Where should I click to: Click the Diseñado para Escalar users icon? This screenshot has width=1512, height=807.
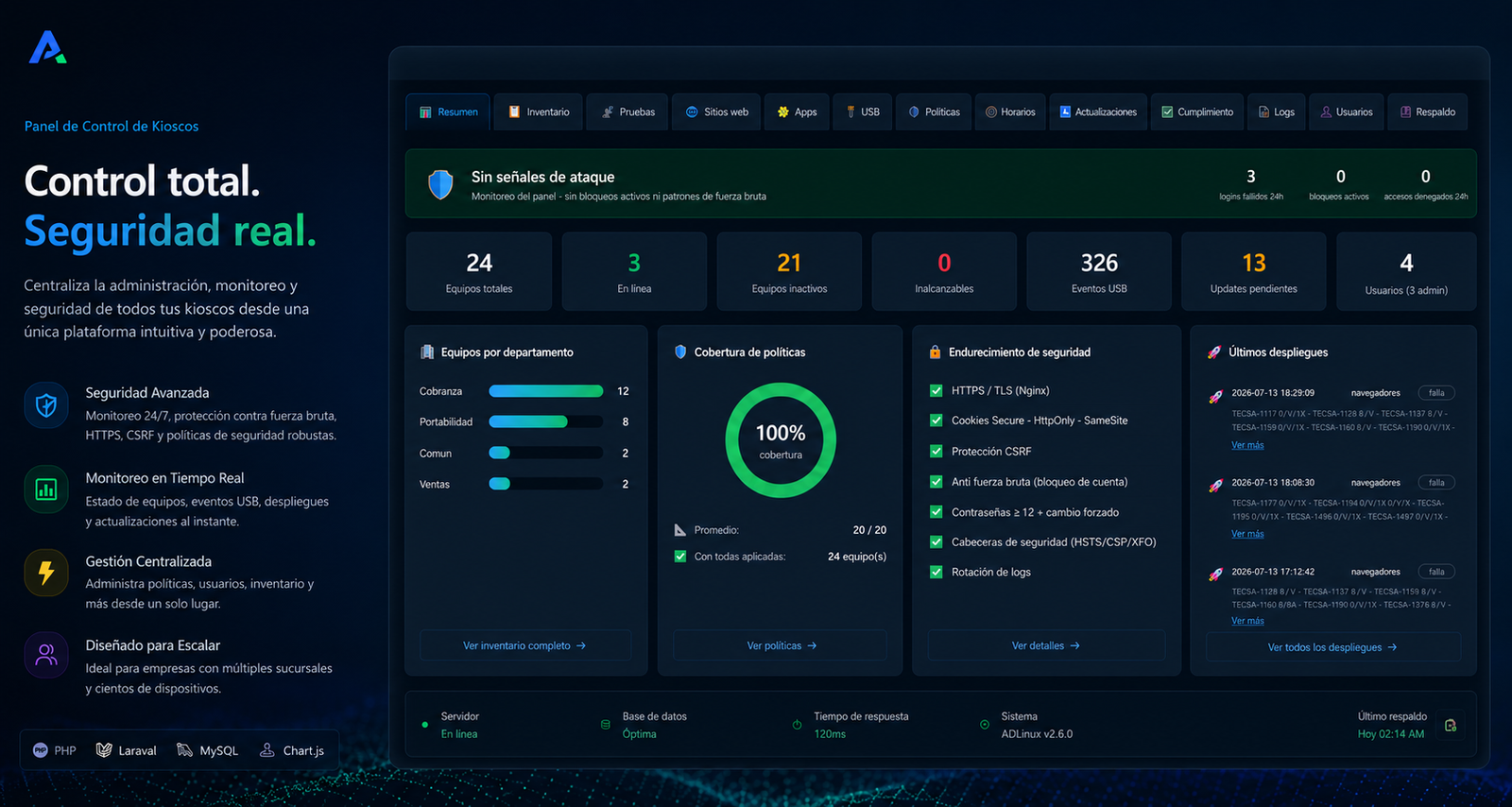46,655
